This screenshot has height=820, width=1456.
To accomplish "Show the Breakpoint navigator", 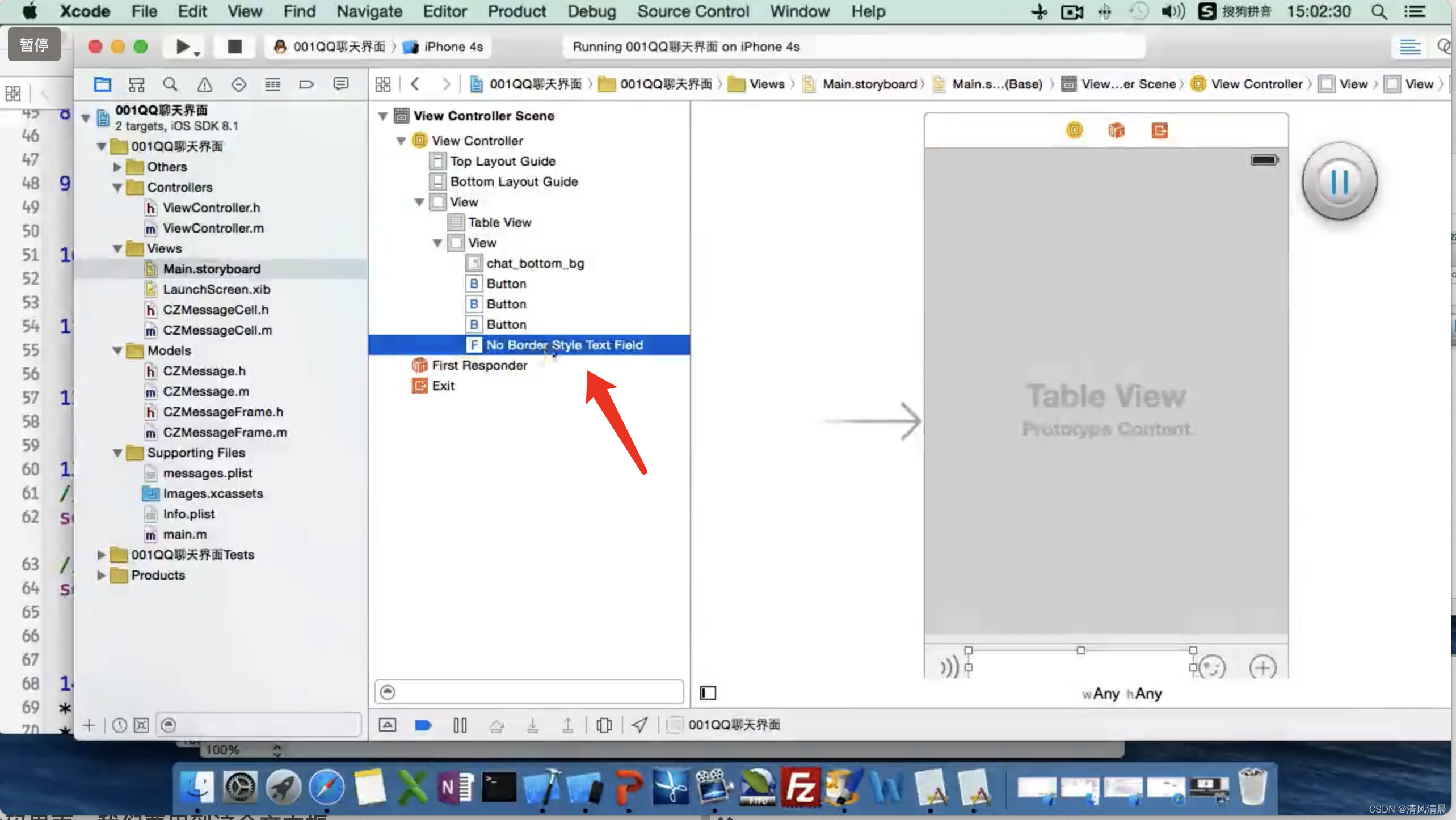I will tap(306, 84).
